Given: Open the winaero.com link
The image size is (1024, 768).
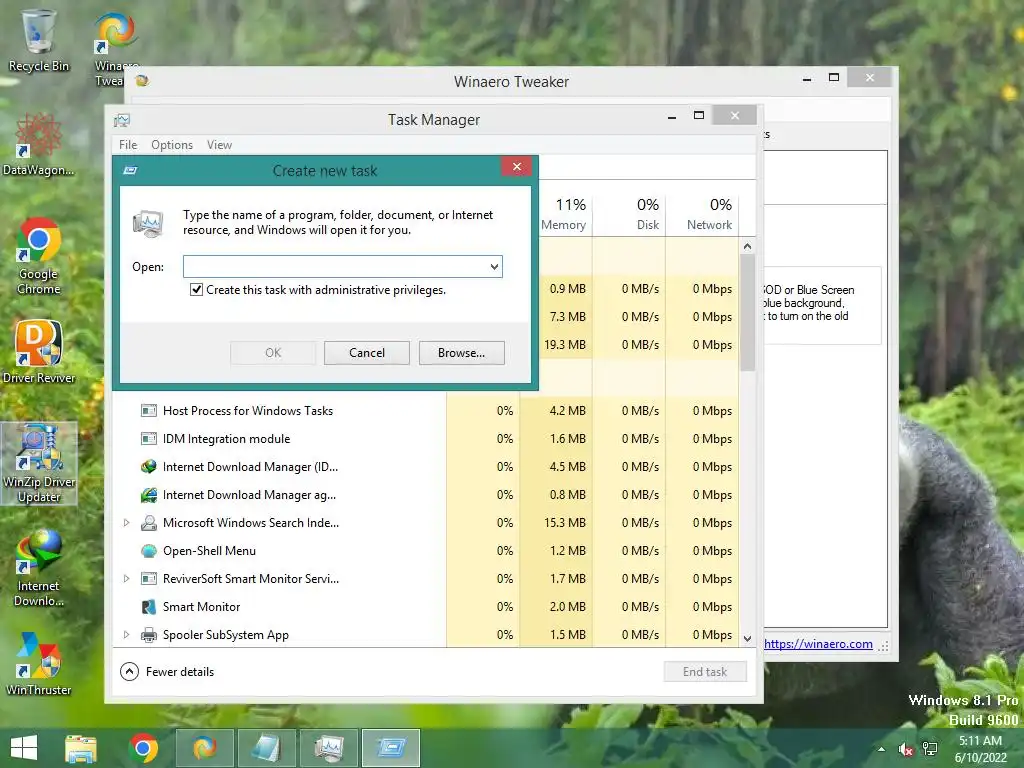Looking at the screenshot, I should [x=818, y=644].
